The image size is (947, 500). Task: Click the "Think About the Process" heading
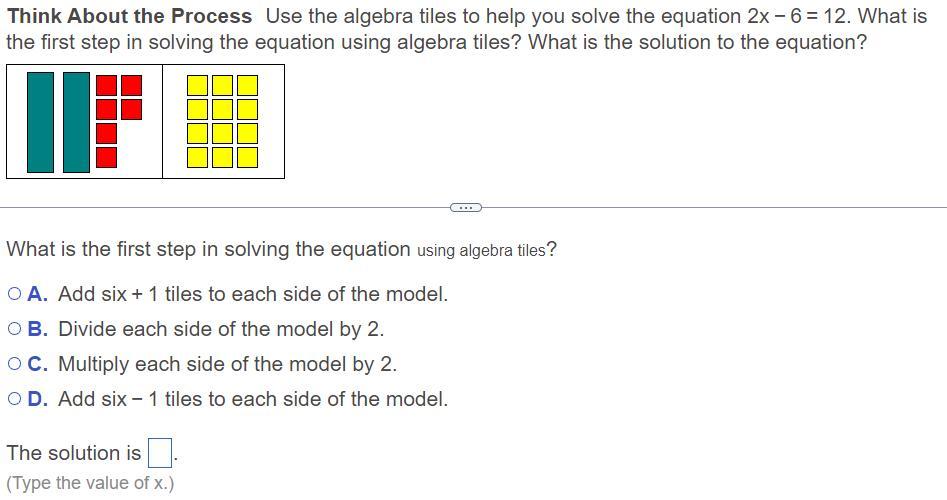point(130,16)
